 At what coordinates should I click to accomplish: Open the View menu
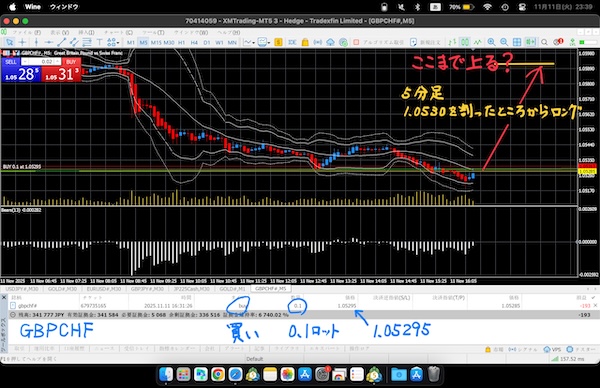pos(60,33)
